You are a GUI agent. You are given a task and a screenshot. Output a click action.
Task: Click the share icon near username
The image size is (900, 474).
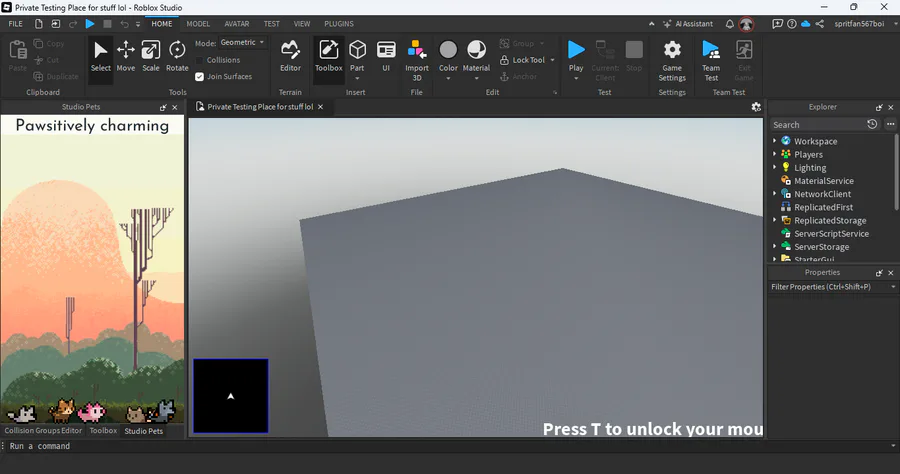tap(820, 24)
